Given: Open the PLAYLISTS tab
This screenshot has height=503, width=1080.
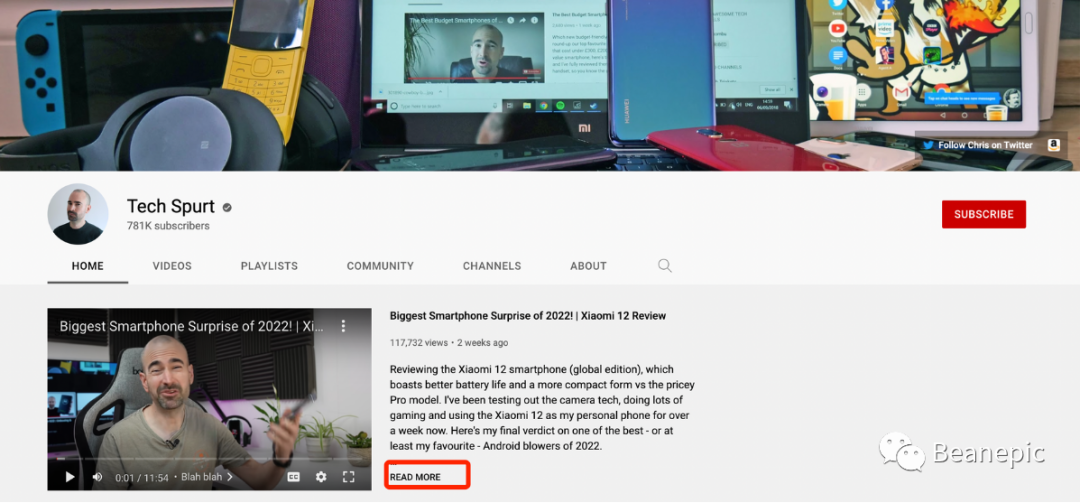Looking at the screenshot, I should point(269,266).
